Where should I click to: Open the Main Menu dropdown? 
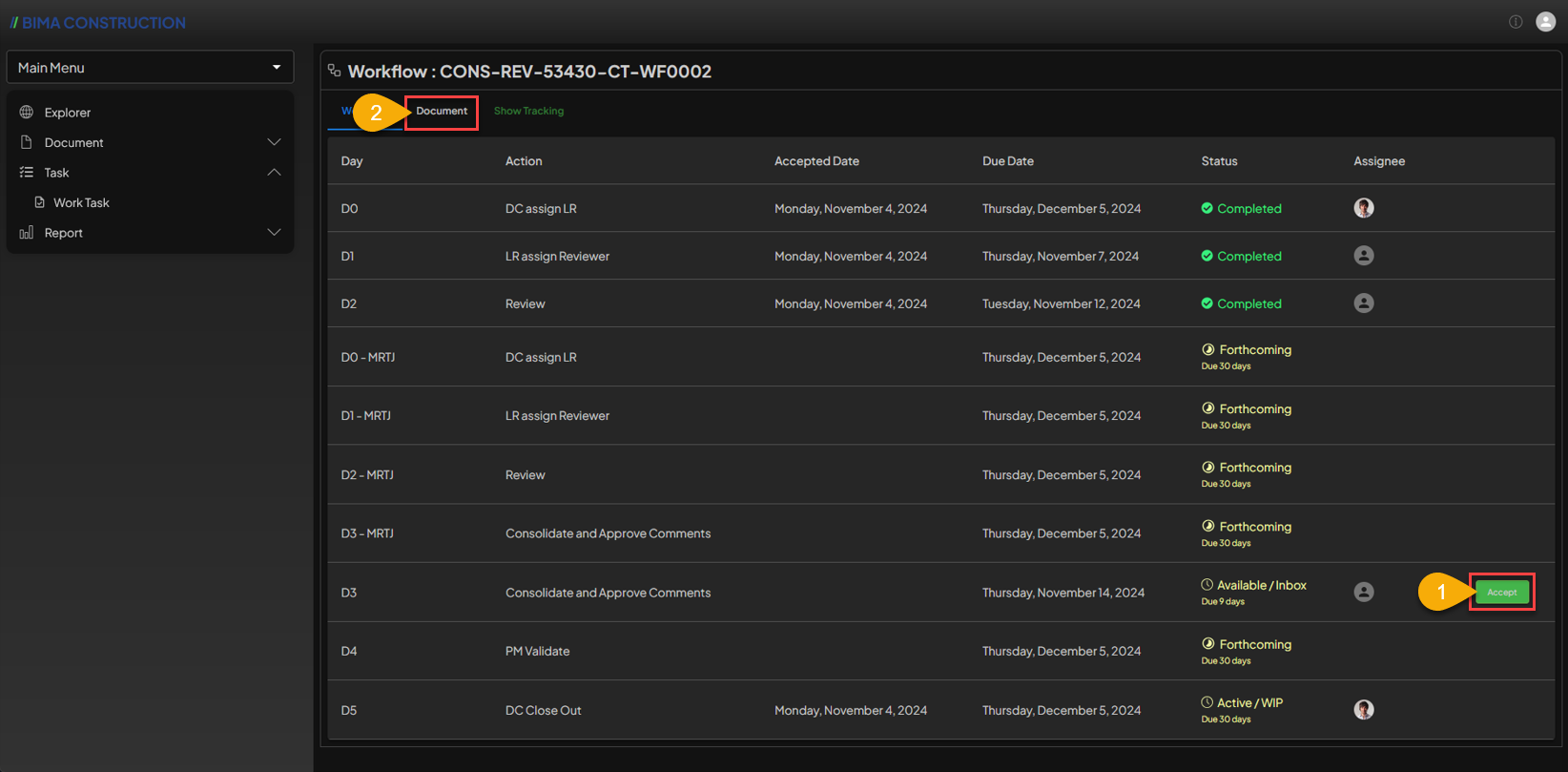pyautogui.click(x=150, y=68)
